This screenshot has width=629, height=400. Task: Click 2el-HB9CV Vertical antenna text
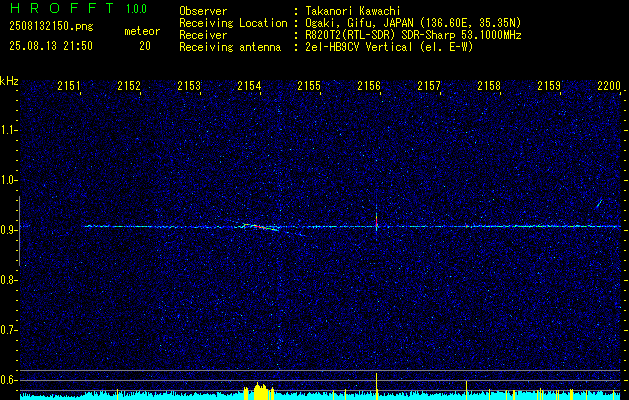coord(389,47)
